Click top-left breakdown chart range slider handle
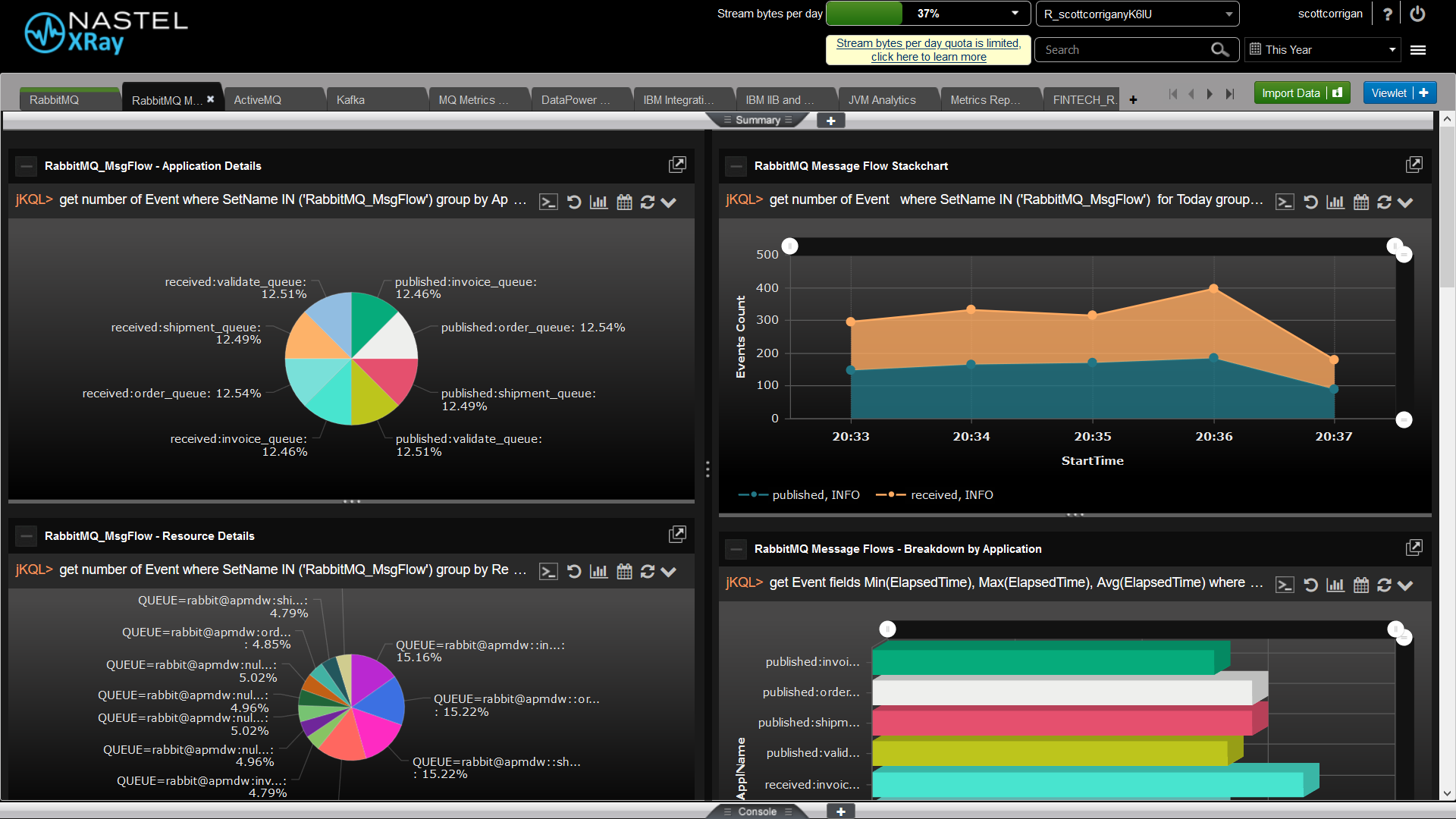 [x=887, y=629]
